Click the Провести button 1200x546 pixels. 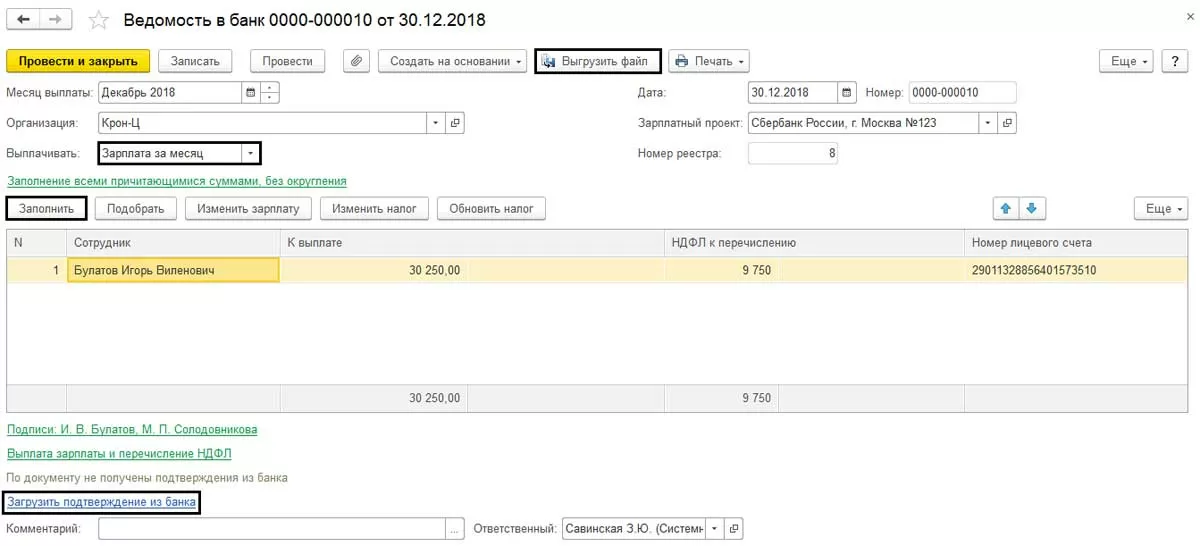(288, 61)
